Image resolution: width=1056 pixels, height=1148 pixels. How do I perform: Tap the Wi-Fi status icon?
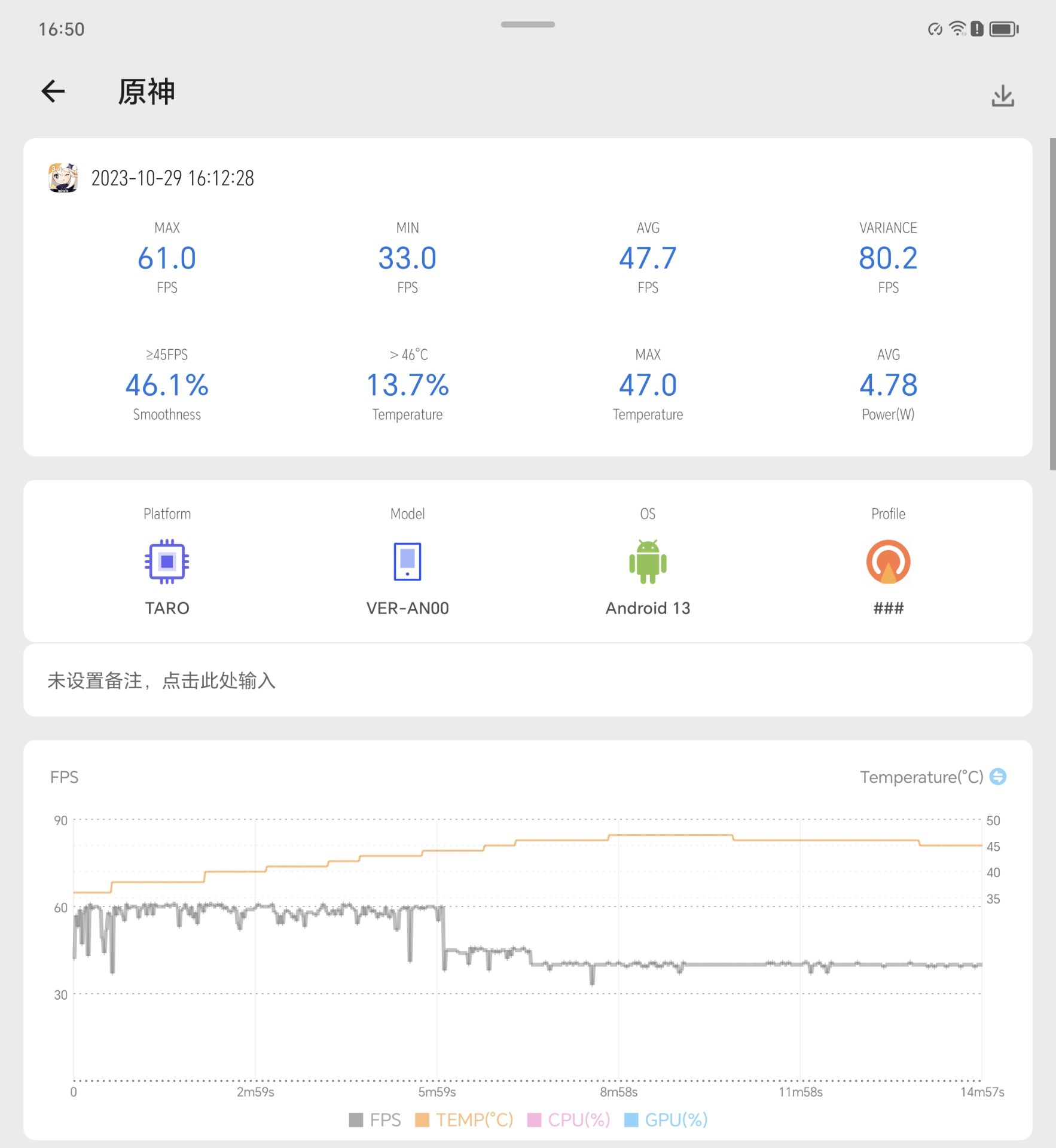[x=957, y=29]
